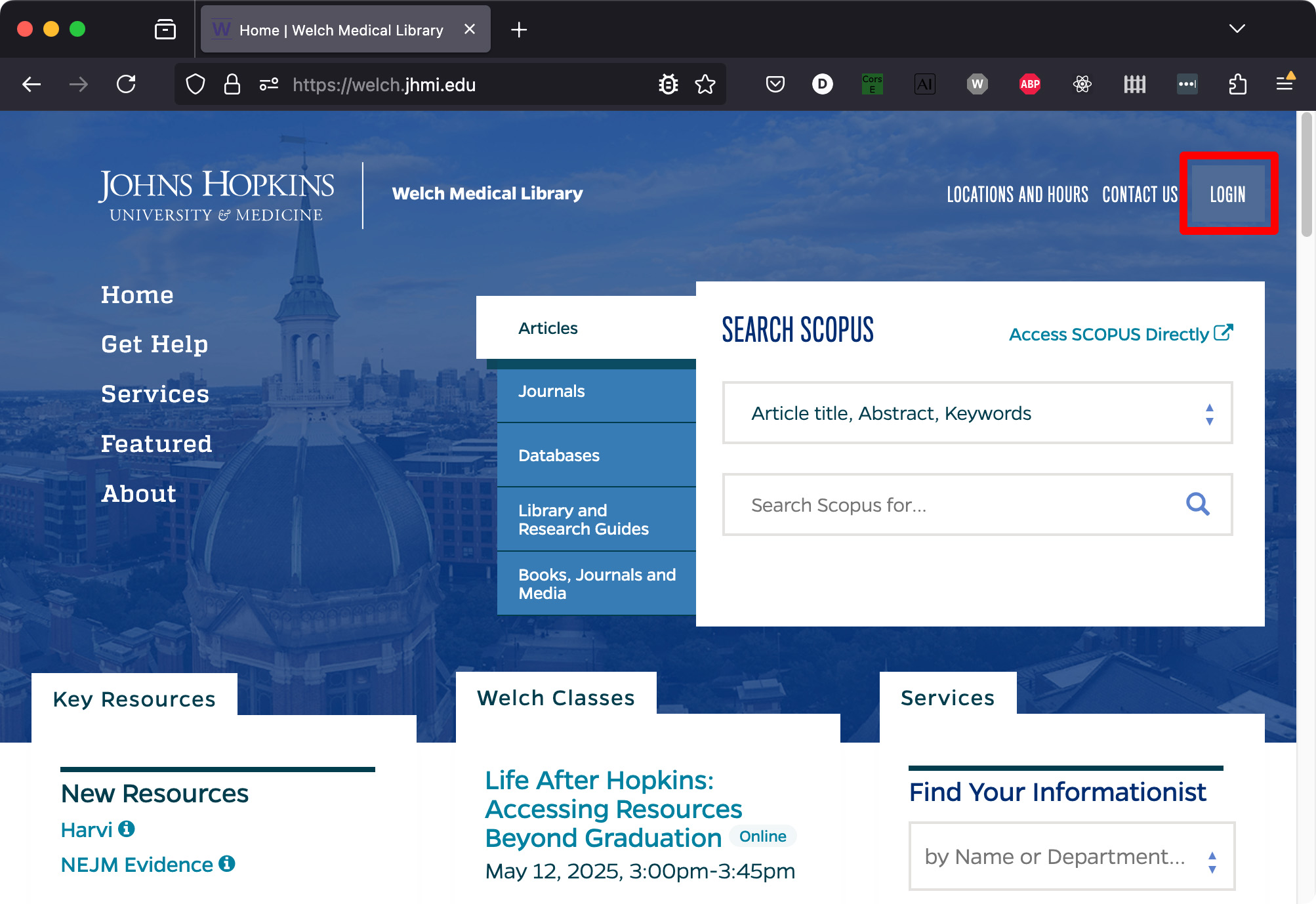Click the Contact Us link

[1140, 194]
